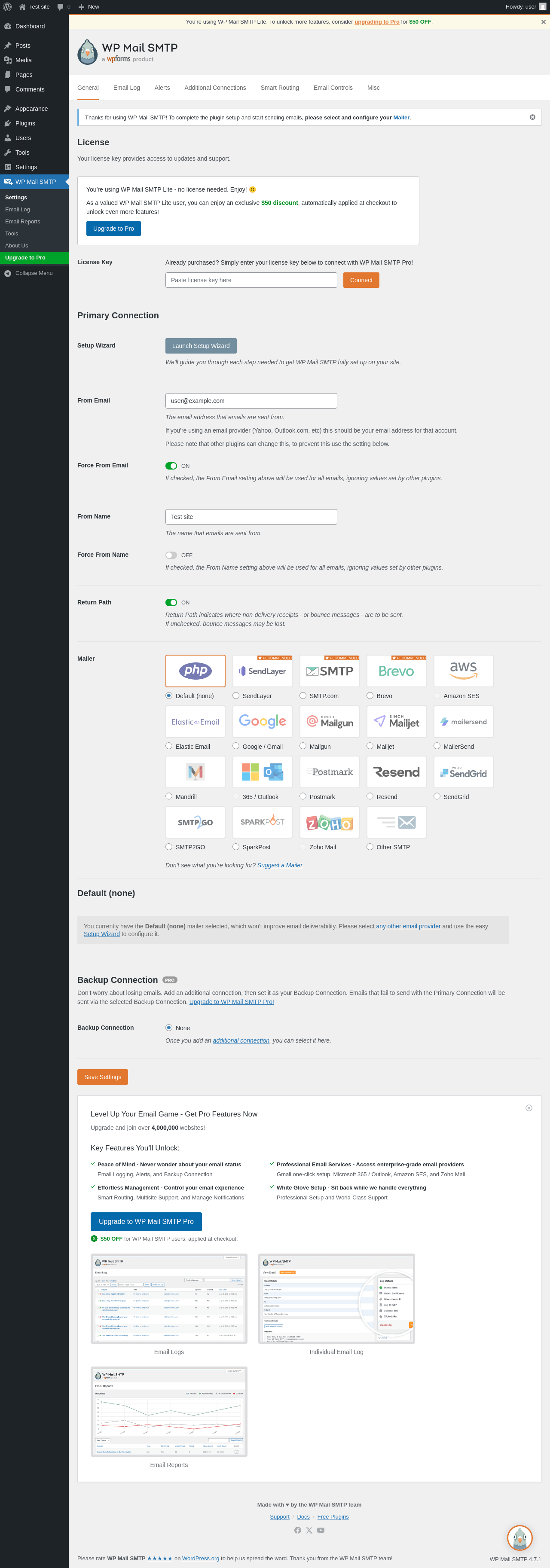Select the Other SMTP radio button

[x=370, y=847]
